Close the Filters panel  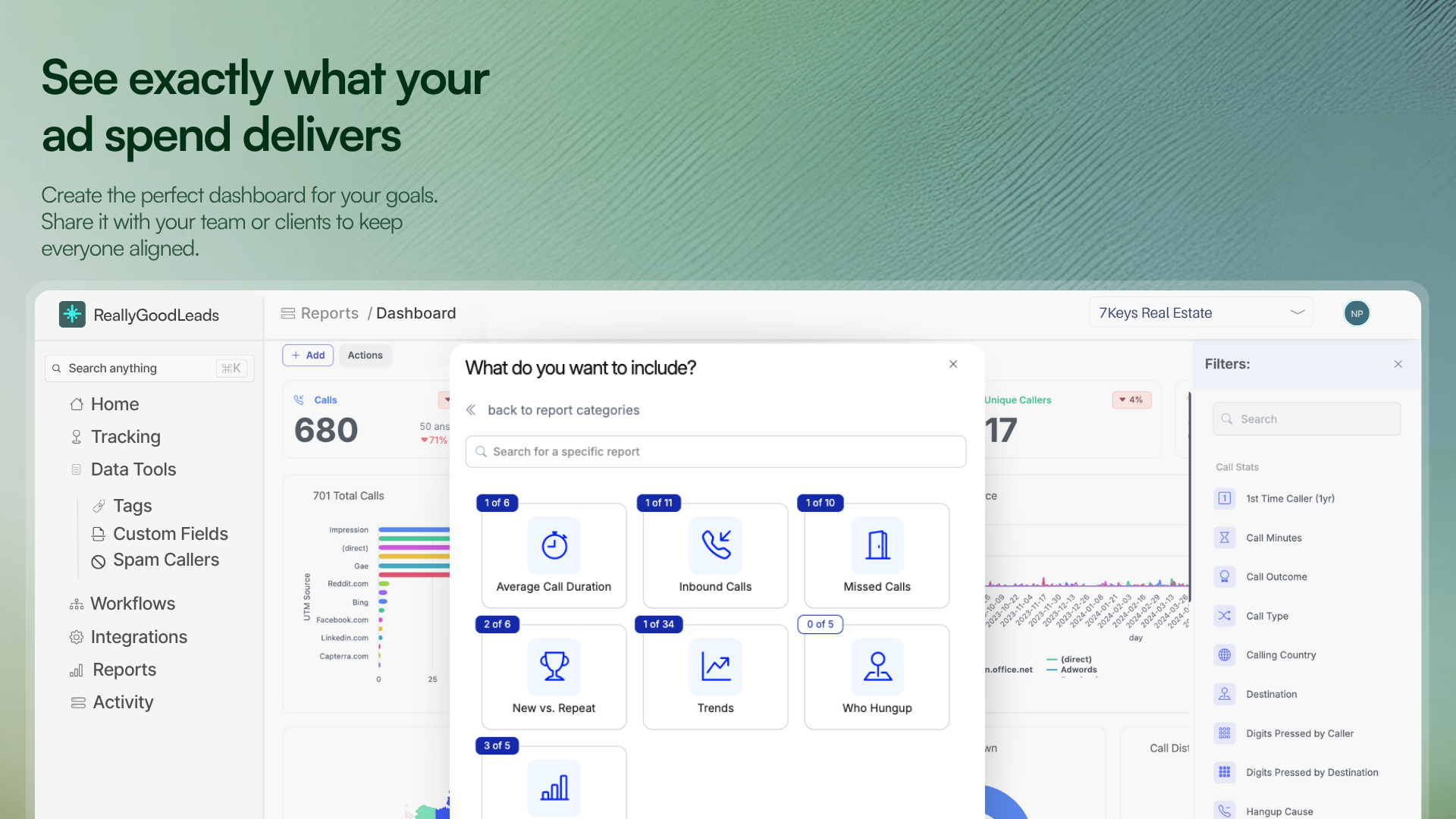tap(1398, 364)
